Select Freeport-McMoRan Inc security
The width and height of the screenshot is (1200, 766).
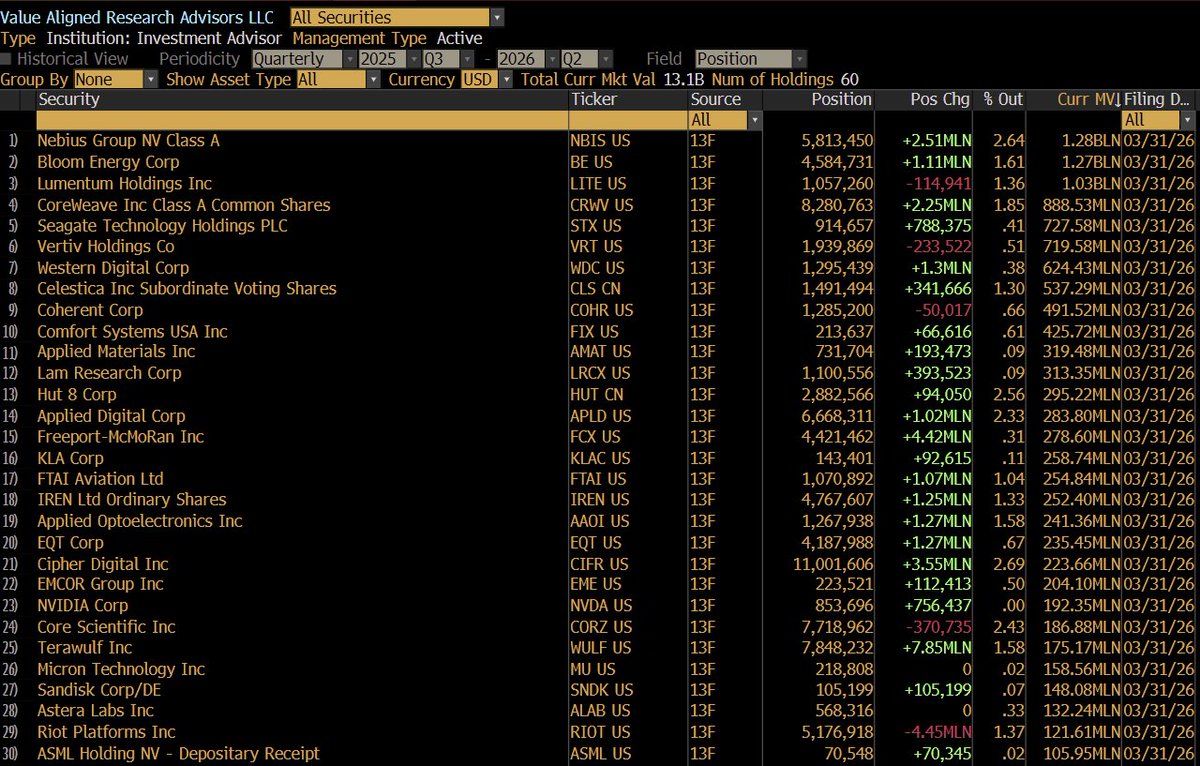pyautogui.click(x=120, y=436)
